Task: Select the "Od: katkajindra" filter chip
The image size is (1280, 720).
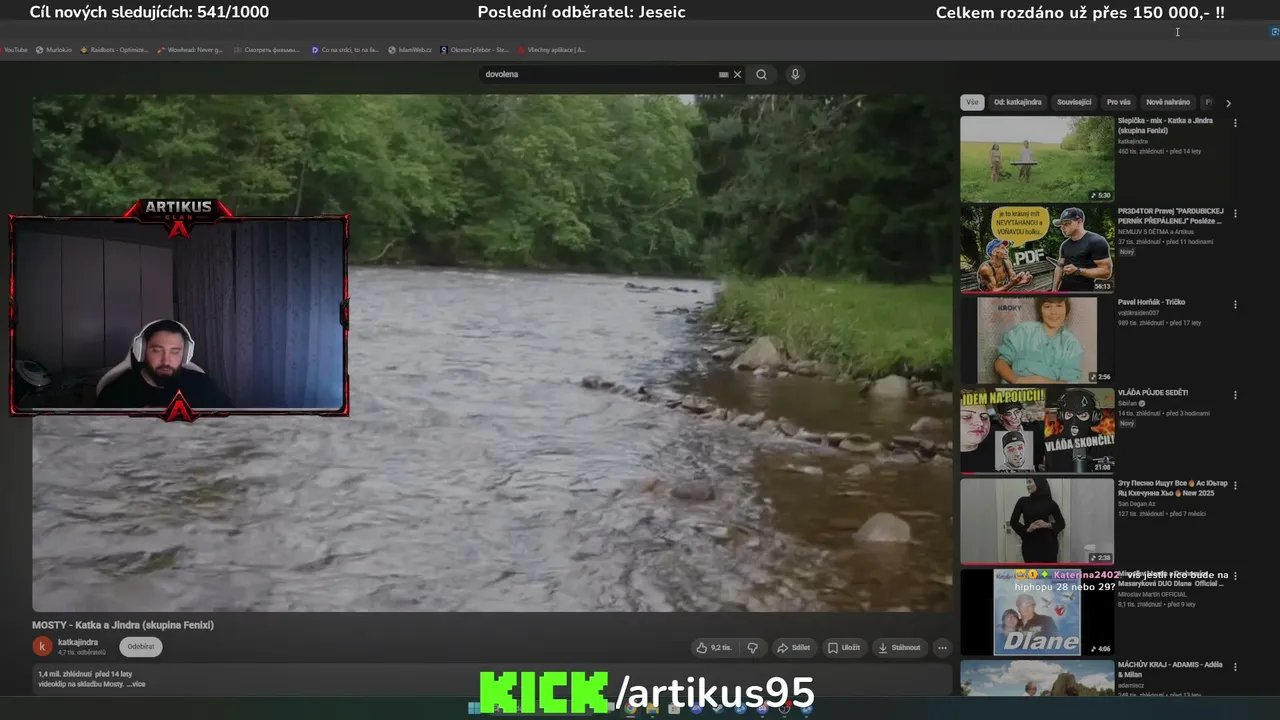Action: (x=1018, y=102)
